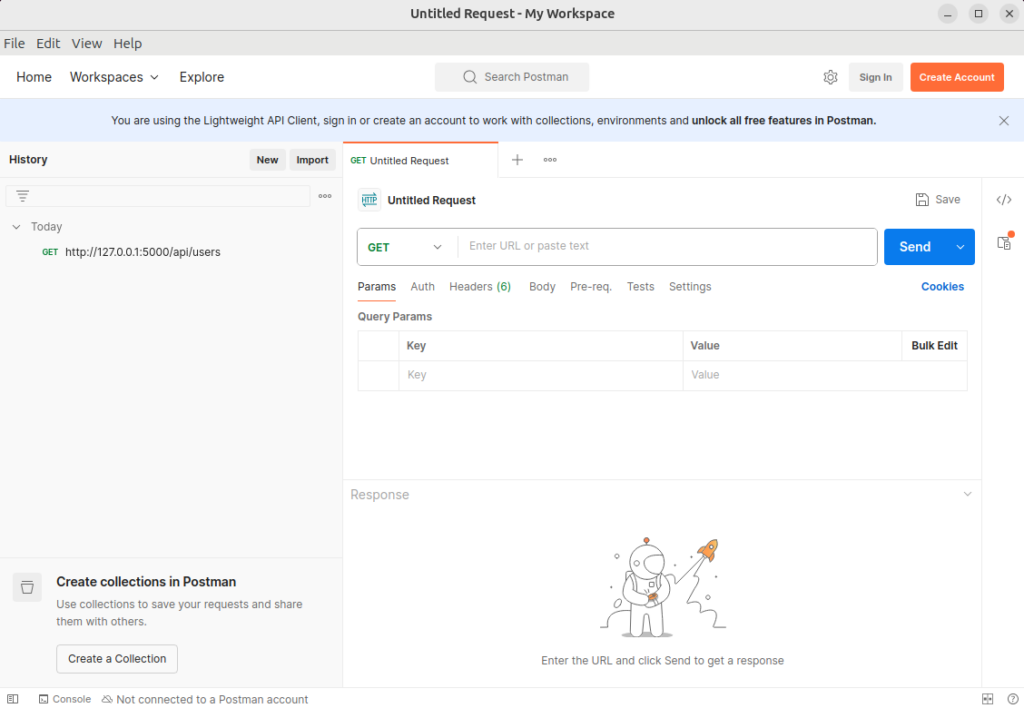1024x708 pixels.
Task: Switch to the Body tab
Action: click(x=542, y=287)
